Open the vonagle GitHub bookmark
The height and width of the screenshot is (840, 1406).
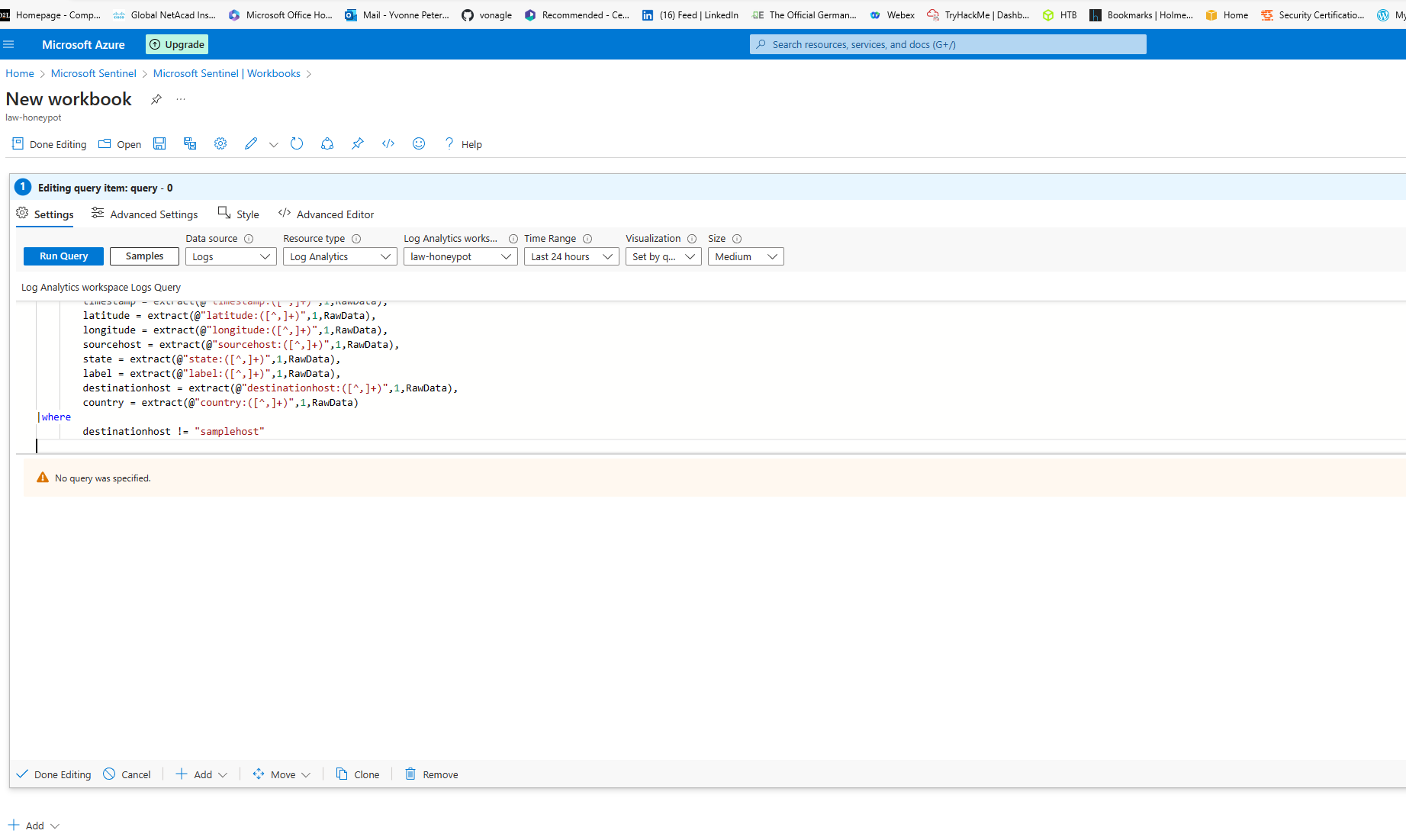point(487,14)
